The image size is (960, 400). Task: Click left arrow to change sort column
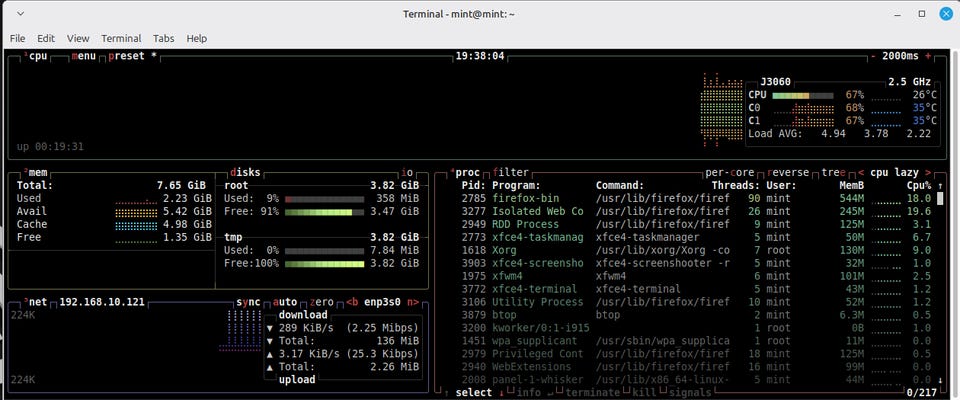tap(861, 173)
